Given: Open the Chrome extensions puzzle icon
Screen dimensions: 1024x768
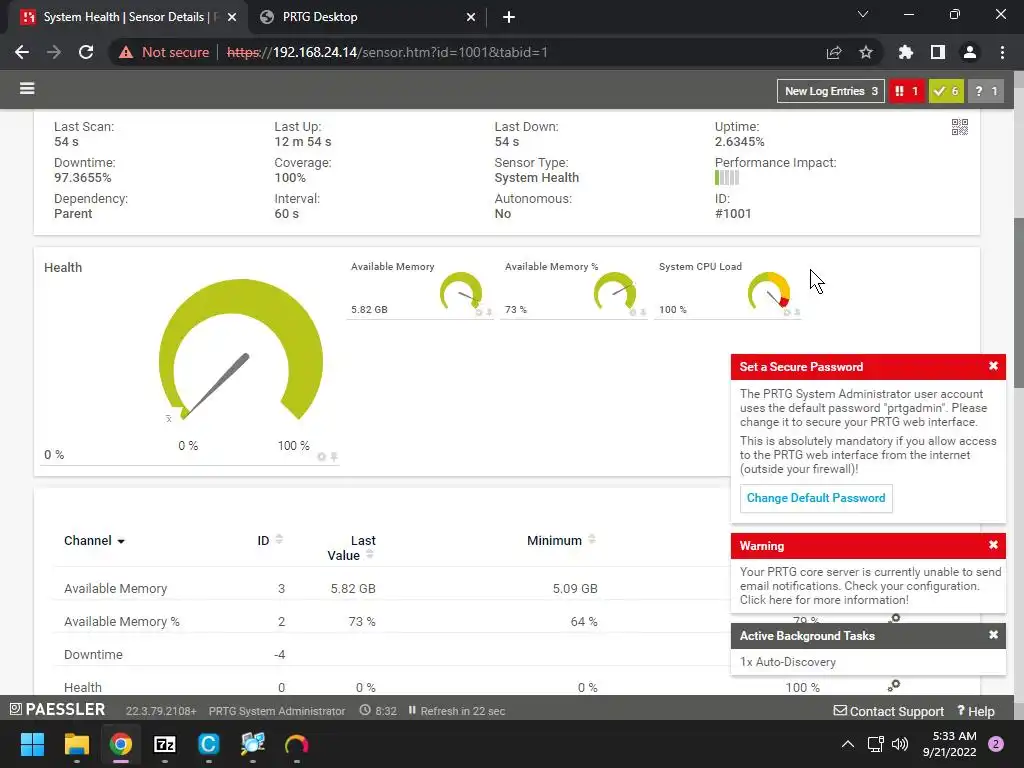Looking at the screenshot, I should [x=906, y=52].
